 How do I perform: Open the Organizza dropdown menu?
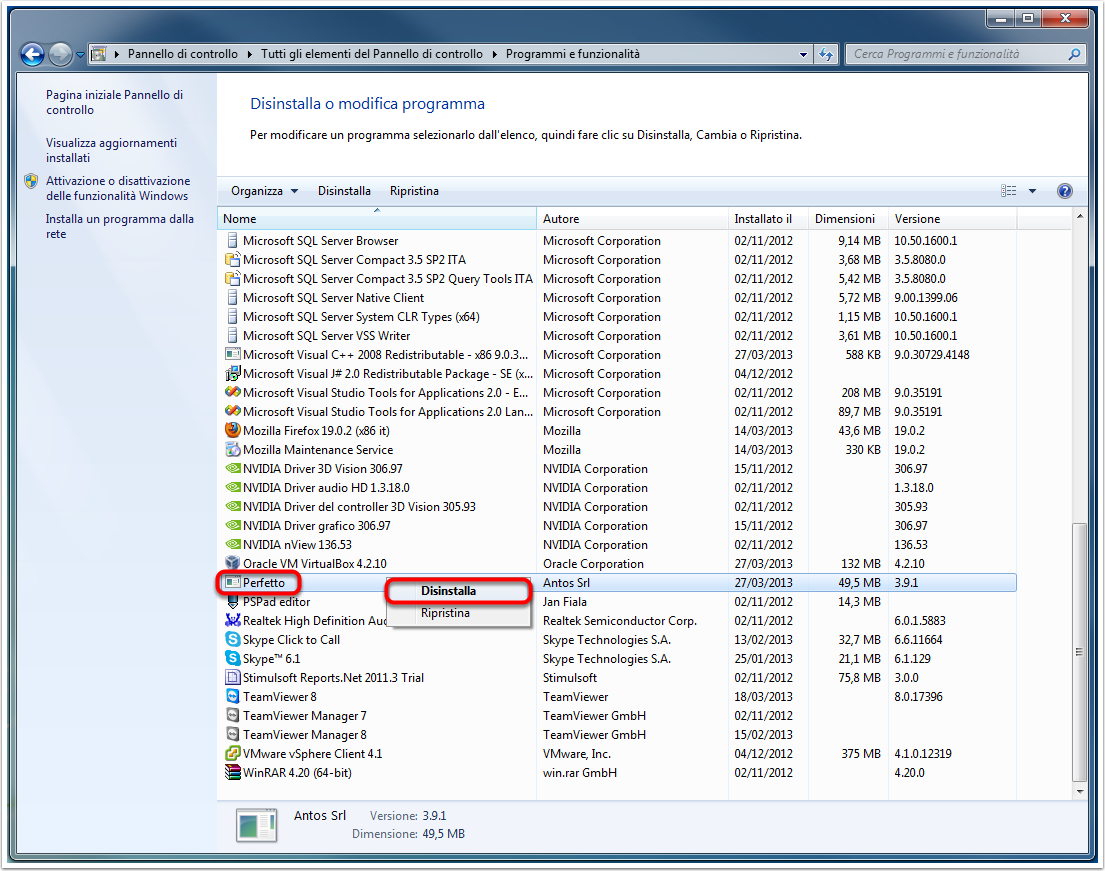click(264, 191)
